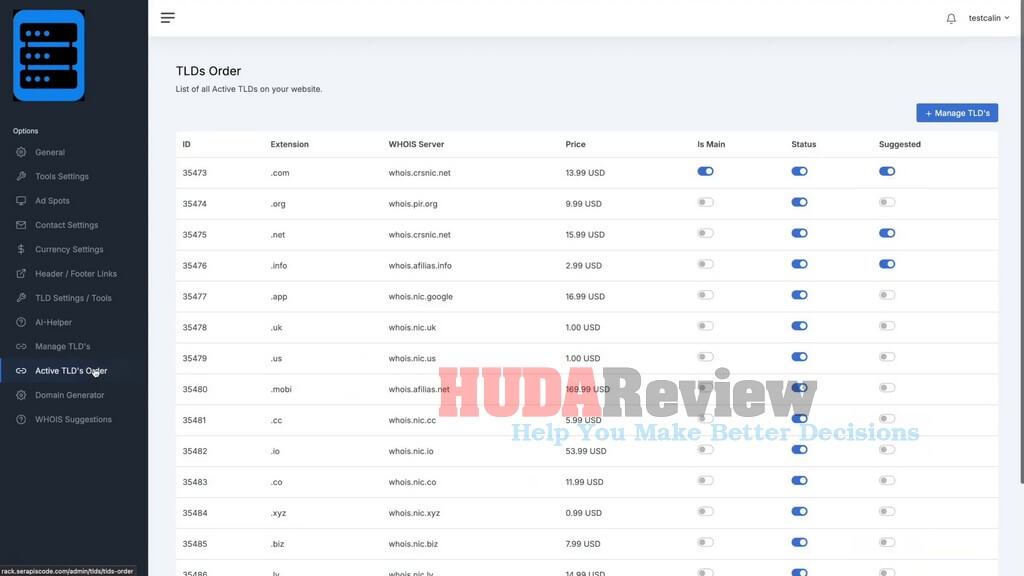Open Tools Settings
Image resolution: width=1024 pixels, height=576 pixels.
(x=62, y=176)
